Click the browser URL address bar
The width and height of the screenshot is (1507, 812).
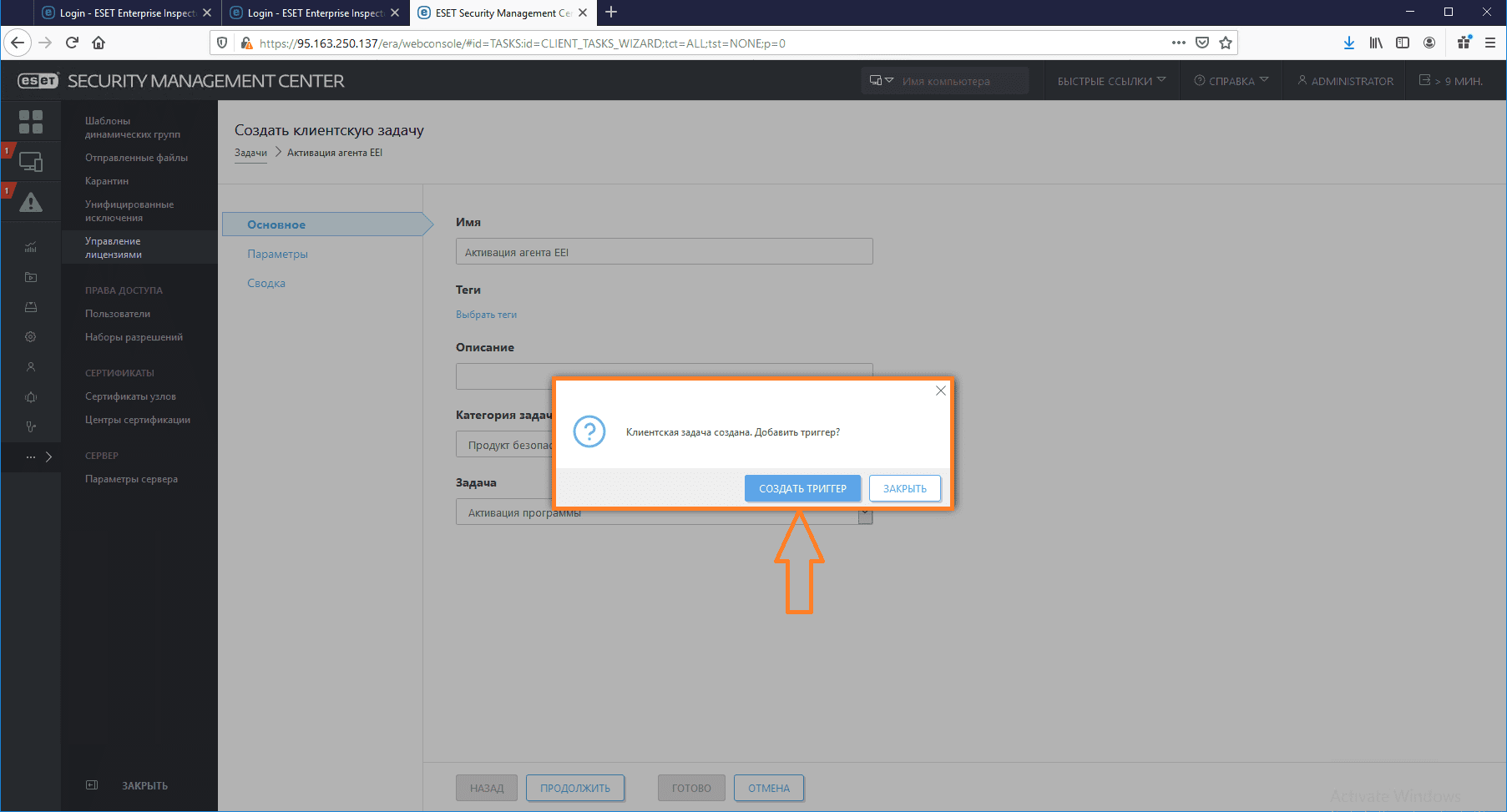point(710,43)
